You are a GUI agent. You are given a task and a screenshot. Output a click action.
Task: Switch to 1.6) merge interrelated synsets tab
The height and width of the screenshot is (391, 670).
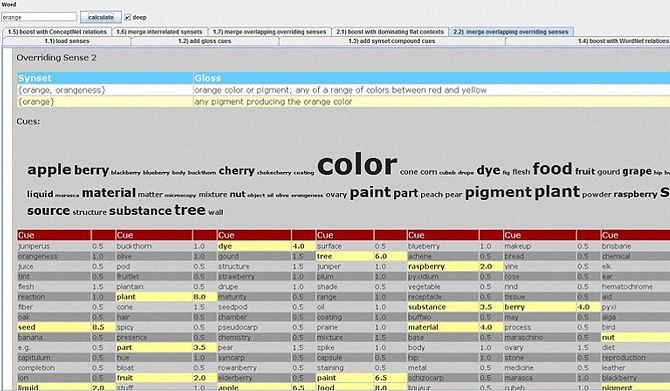click(159, 32)
